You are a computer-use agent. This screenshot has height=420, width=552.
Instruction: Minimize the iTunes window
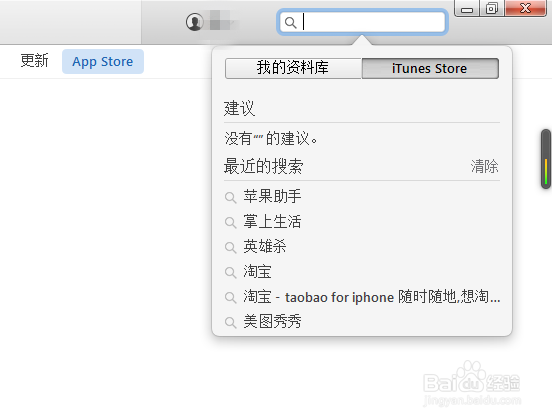(x=467, y=8)
